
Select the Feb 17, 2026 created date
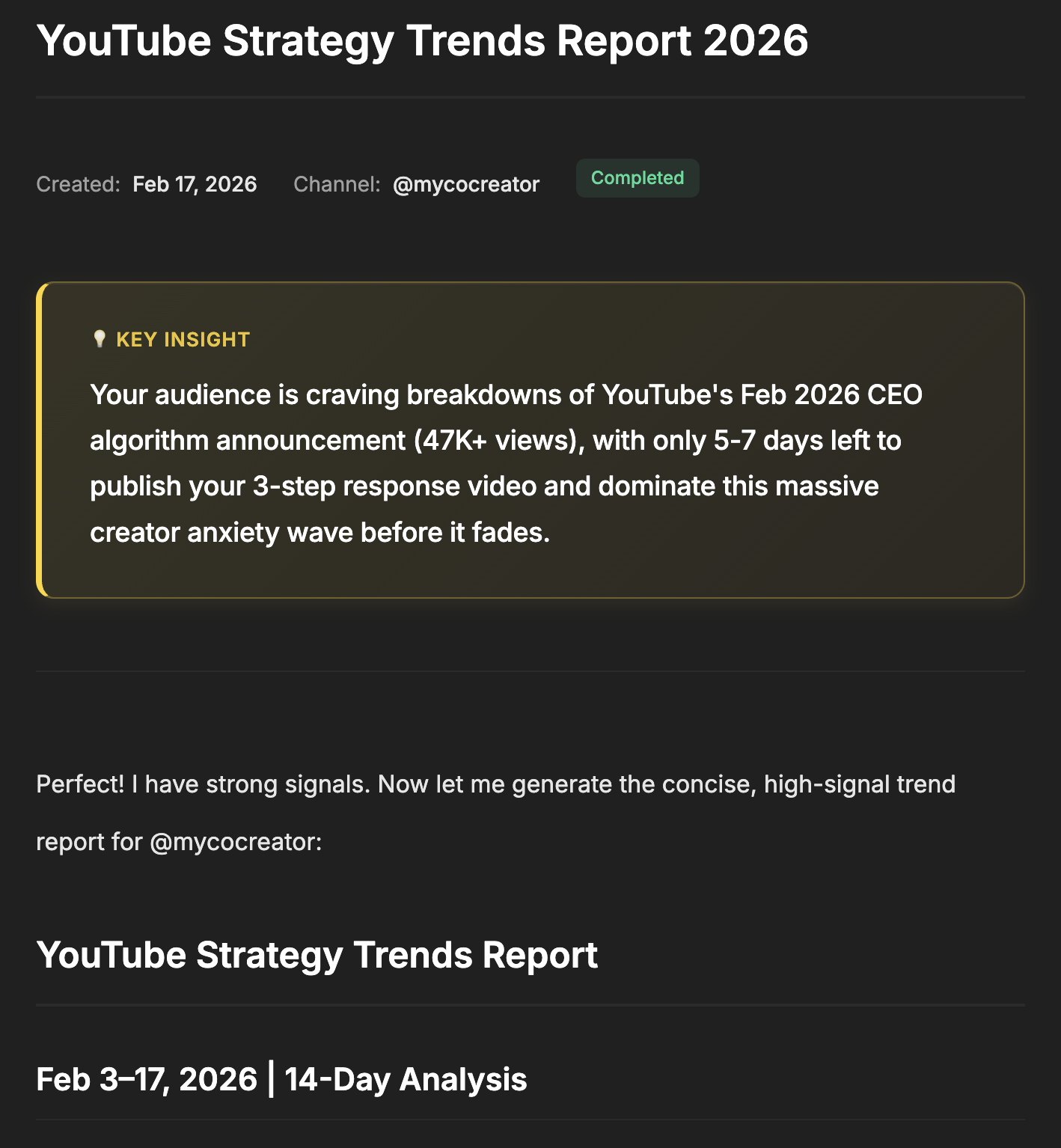[195, 184]
